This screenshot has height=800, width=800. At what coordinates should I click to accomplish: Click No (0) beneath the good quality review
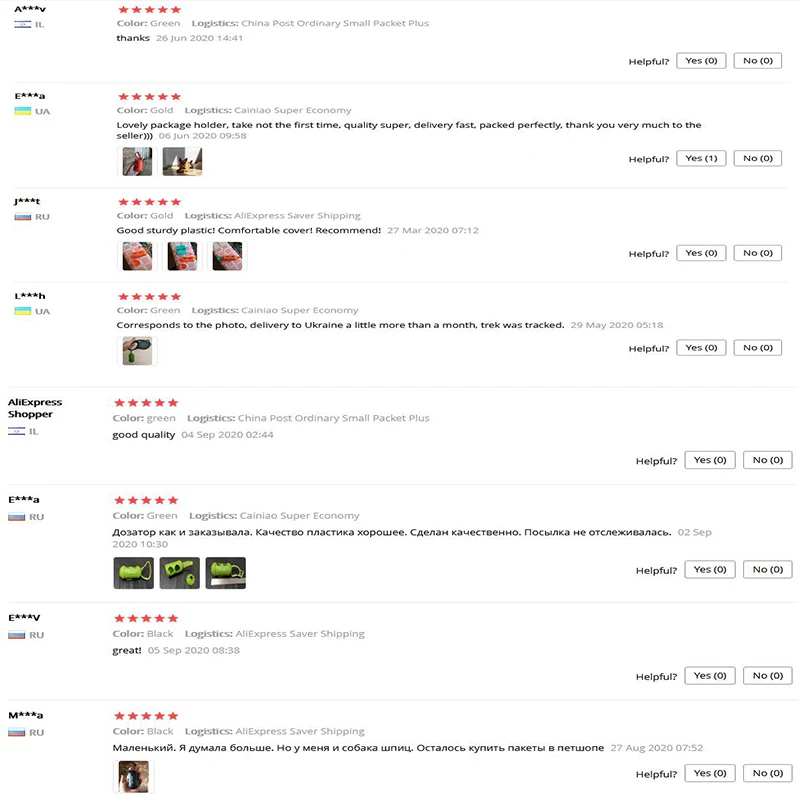pos(766,460)
